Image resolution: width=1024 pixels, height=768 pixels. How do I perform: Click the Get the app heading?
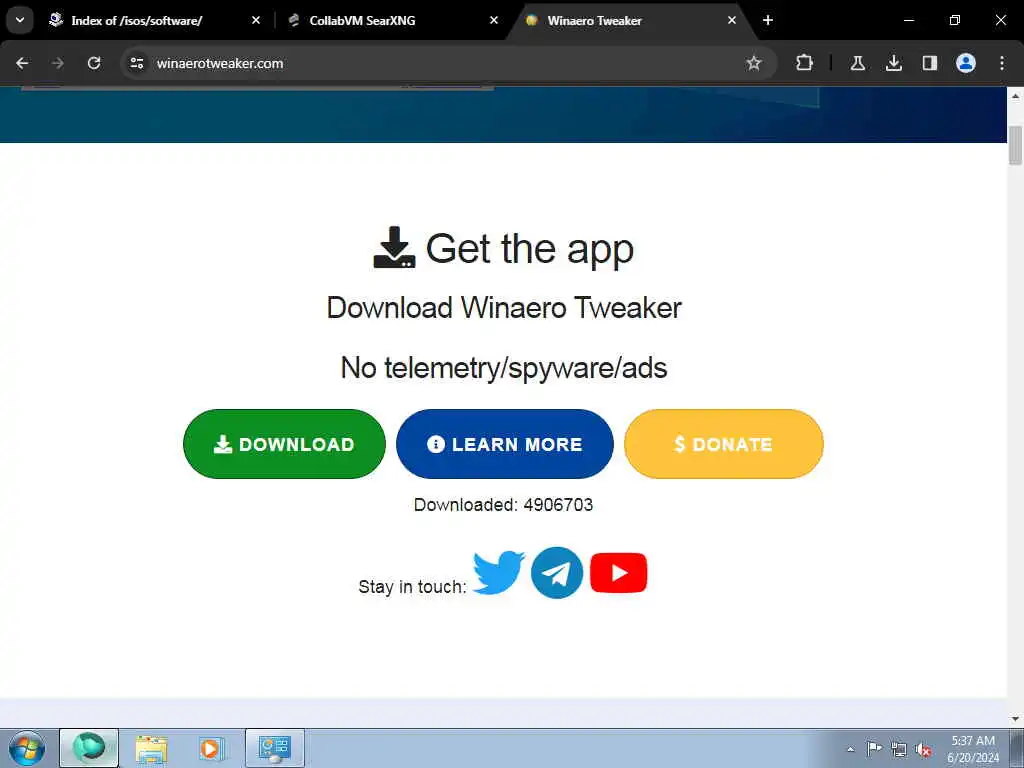point(504,248)
